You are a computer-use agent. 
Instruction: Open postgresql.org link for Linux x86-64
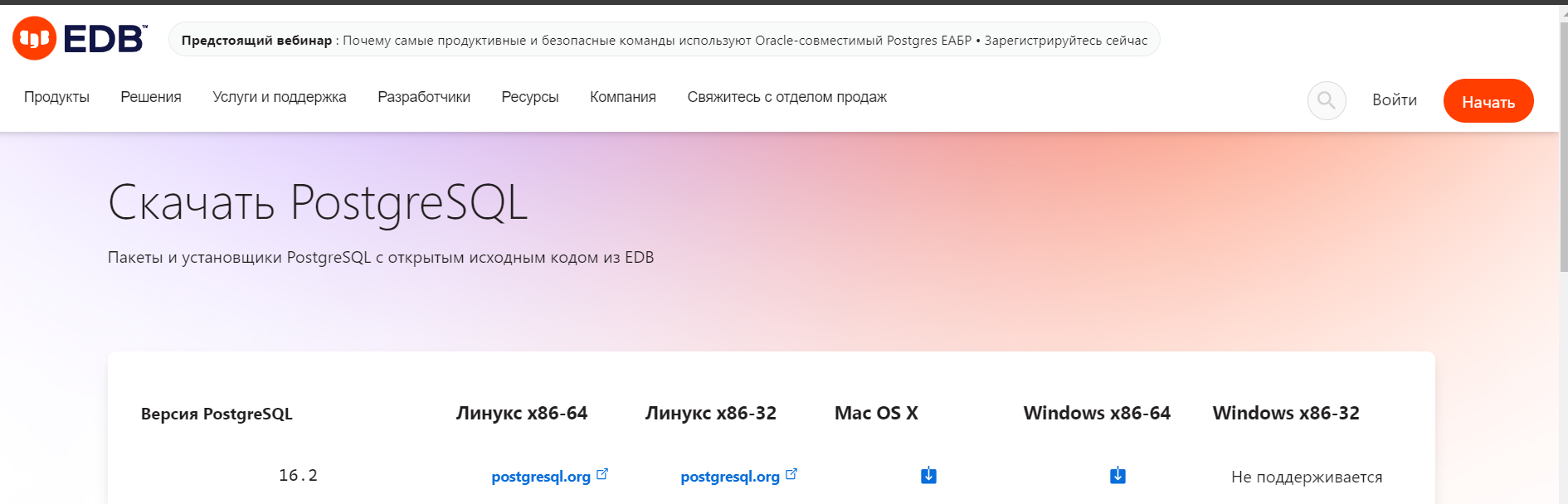(x=541, y=477)
